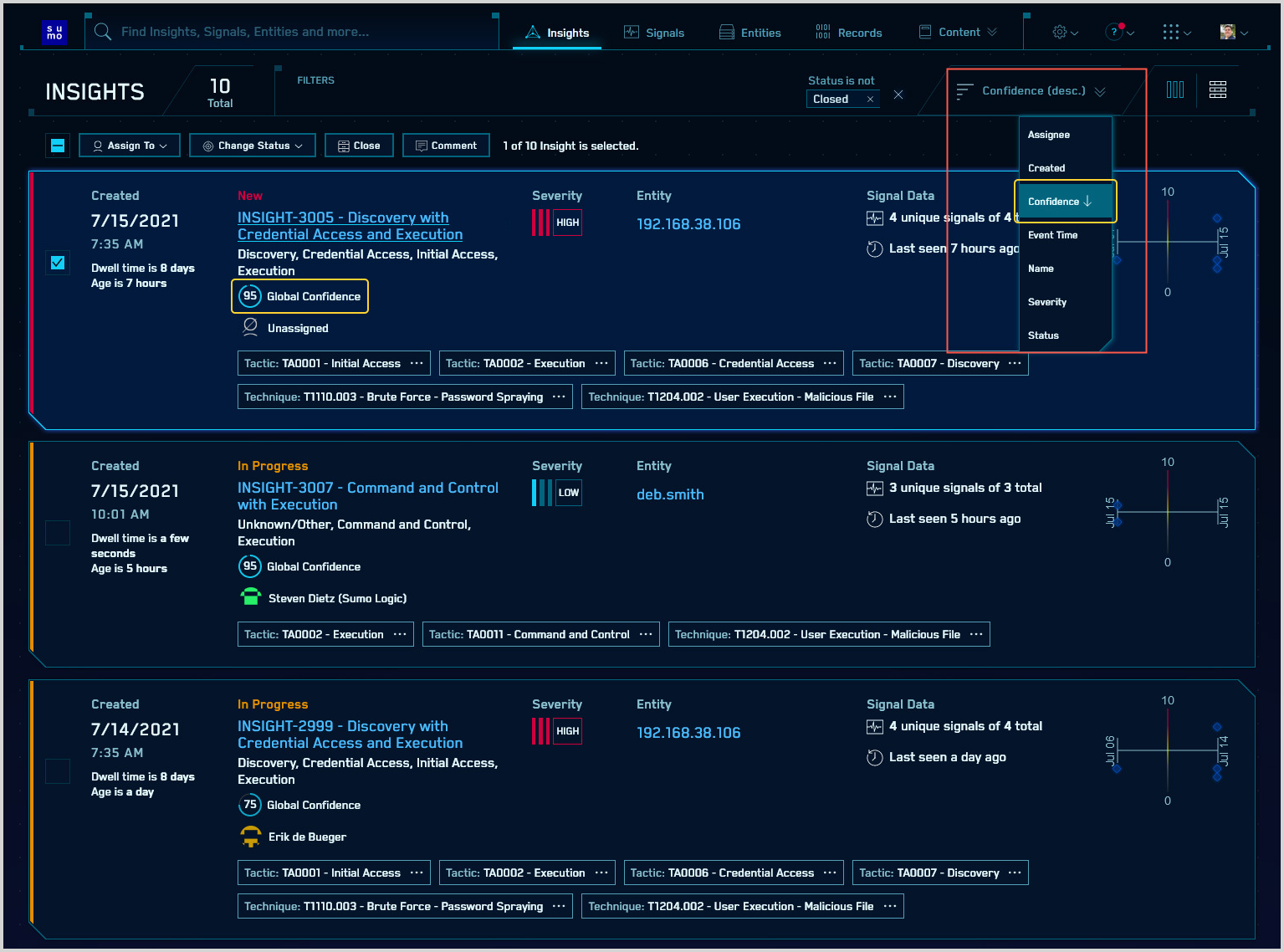The image size is (1284, 952).
Task: Choose Severity in the sort menu
Action: tap(1047, 302)
